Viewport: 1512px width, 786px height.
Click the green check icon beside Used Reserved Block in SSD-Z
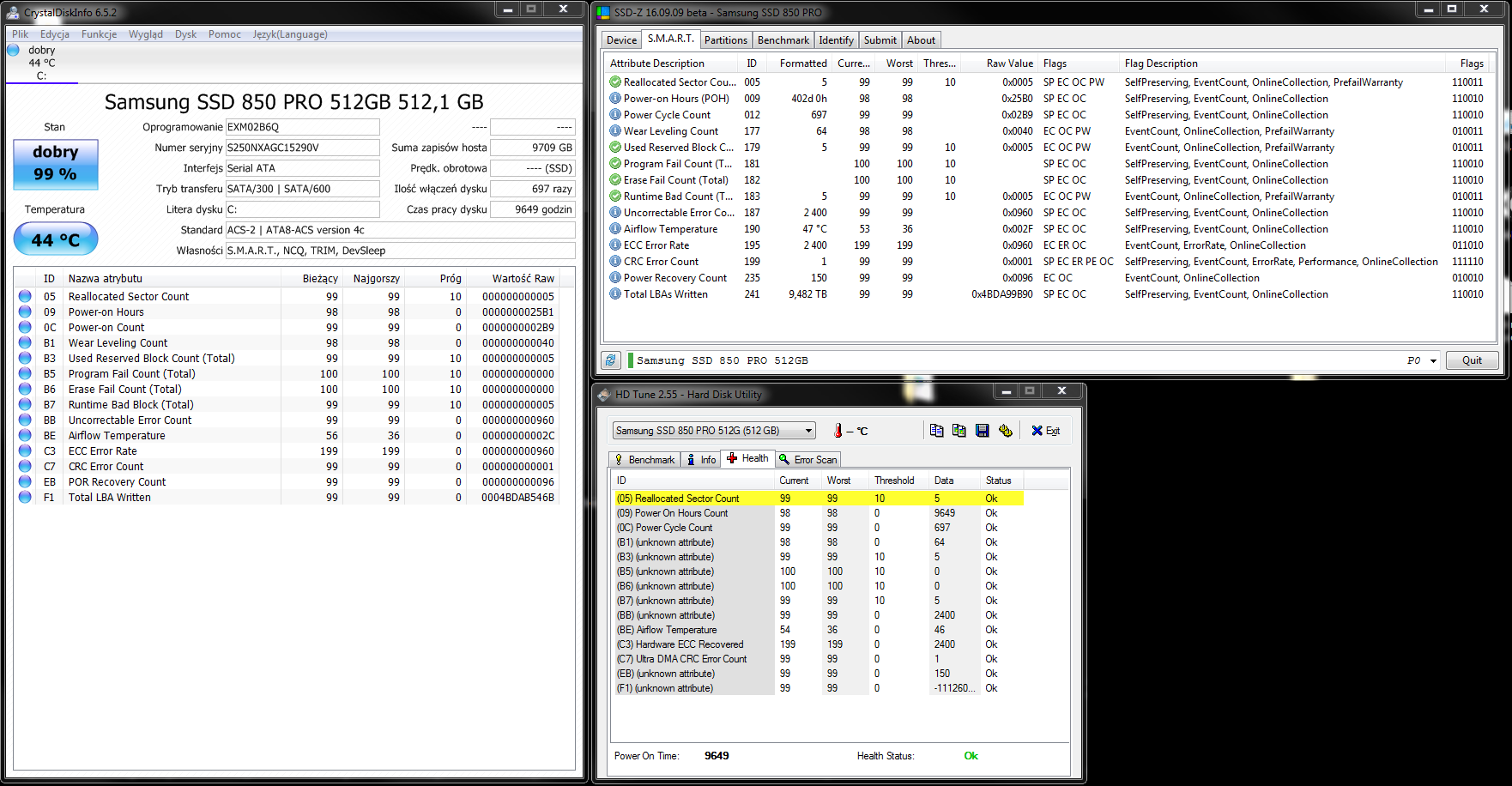(615, 147)
